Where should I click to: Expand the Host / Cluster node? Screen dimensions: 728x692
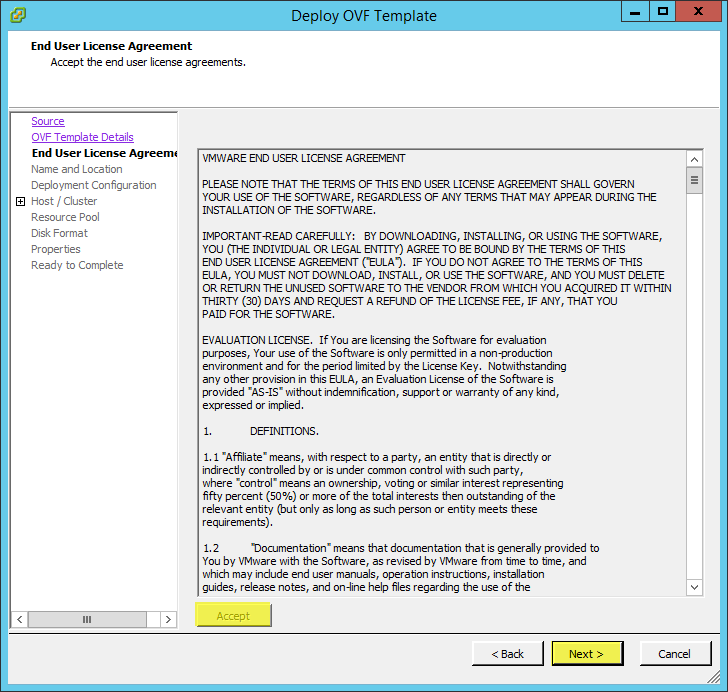[20, 201]
